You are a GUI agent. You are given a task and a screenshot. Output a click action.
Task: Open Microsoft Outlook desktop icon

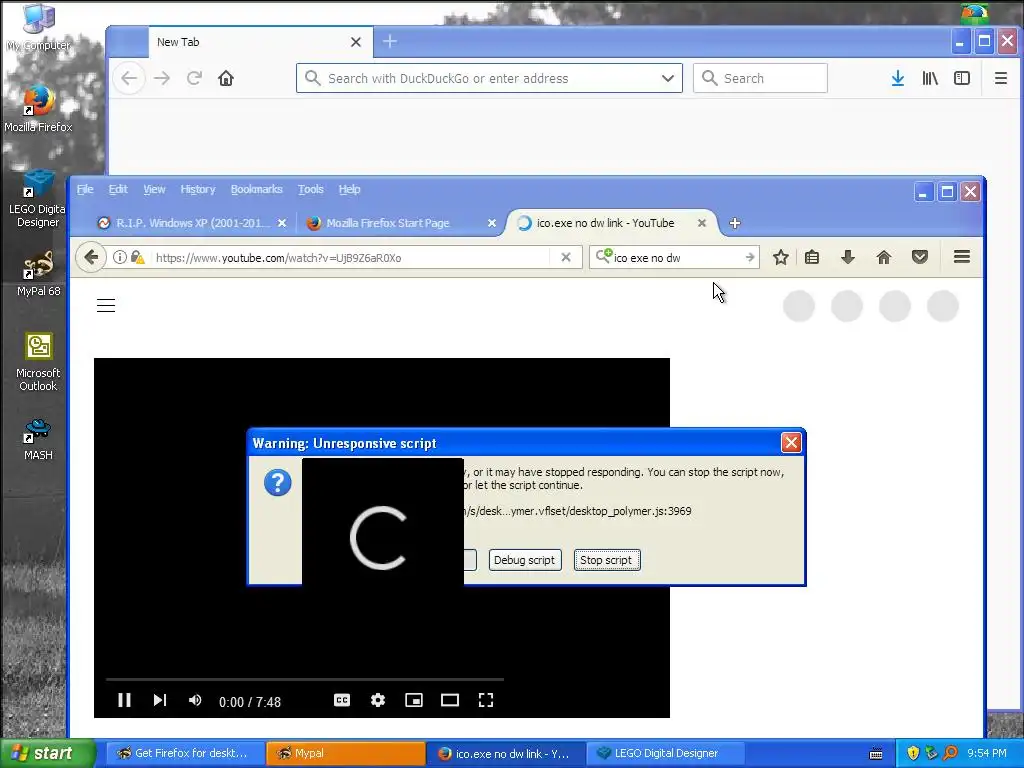38,362
